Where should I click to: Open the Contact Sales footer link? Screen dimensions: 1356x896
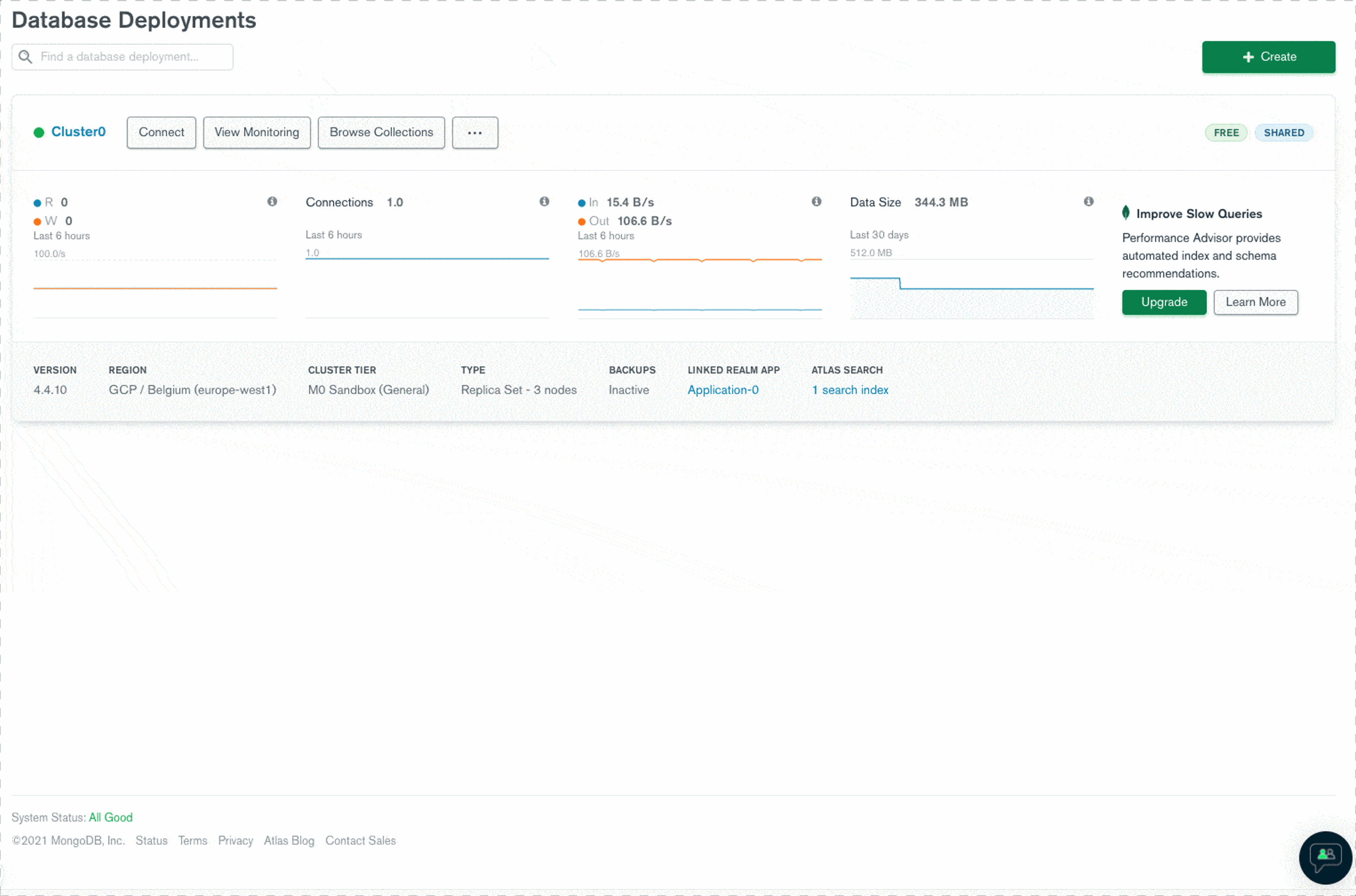pyautogui.click(x=361, y=841)
